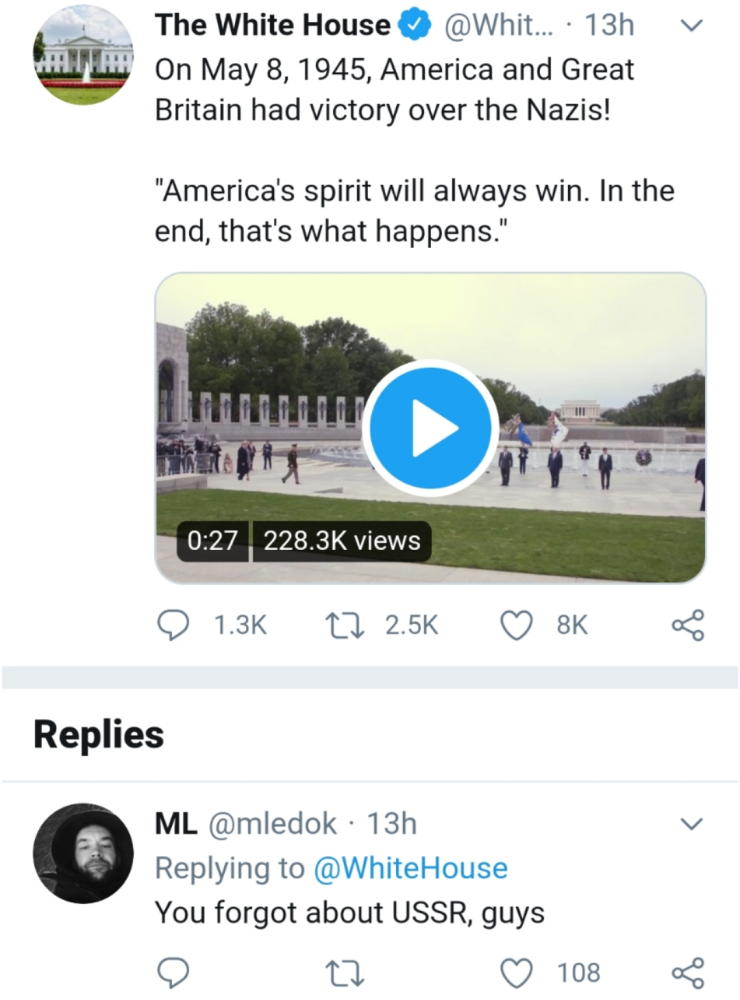Share the White House tweet
This screenshot has height=1000, width=740.
point(688,625)
